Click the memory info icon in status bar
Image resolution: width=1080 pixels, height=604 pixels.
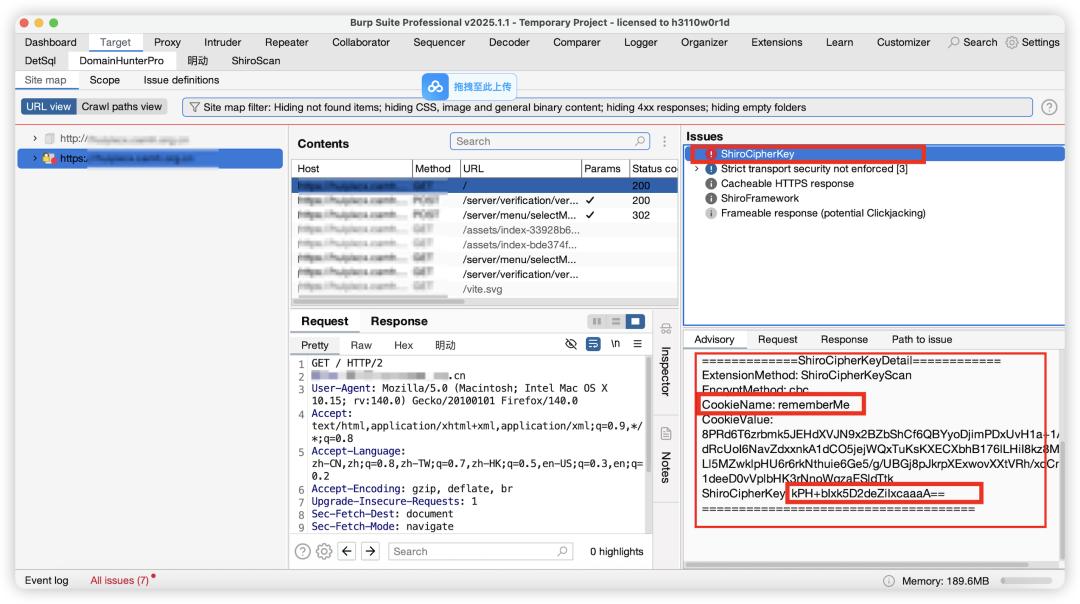[x=889, y=581]
